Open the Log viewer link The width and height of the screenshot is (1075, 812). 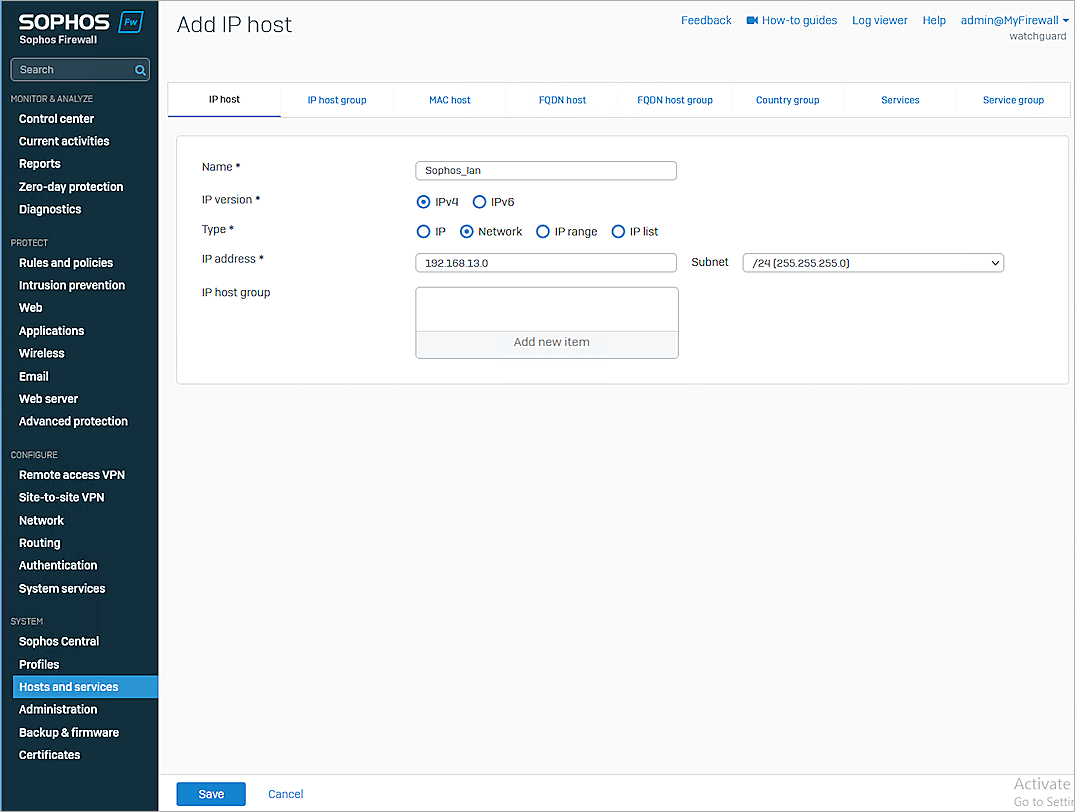pyautogui.click(x=879, y=19)
